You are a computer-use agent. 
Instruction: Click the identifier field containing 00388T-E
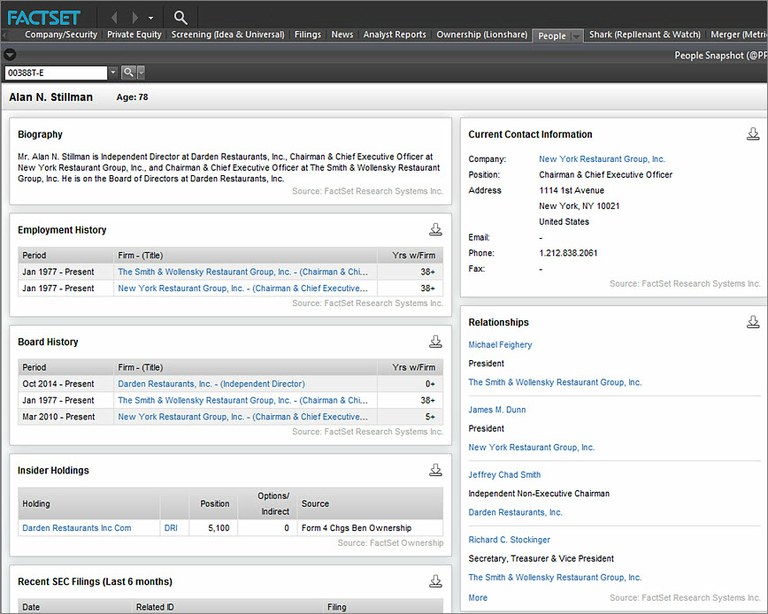coord(56,72)
